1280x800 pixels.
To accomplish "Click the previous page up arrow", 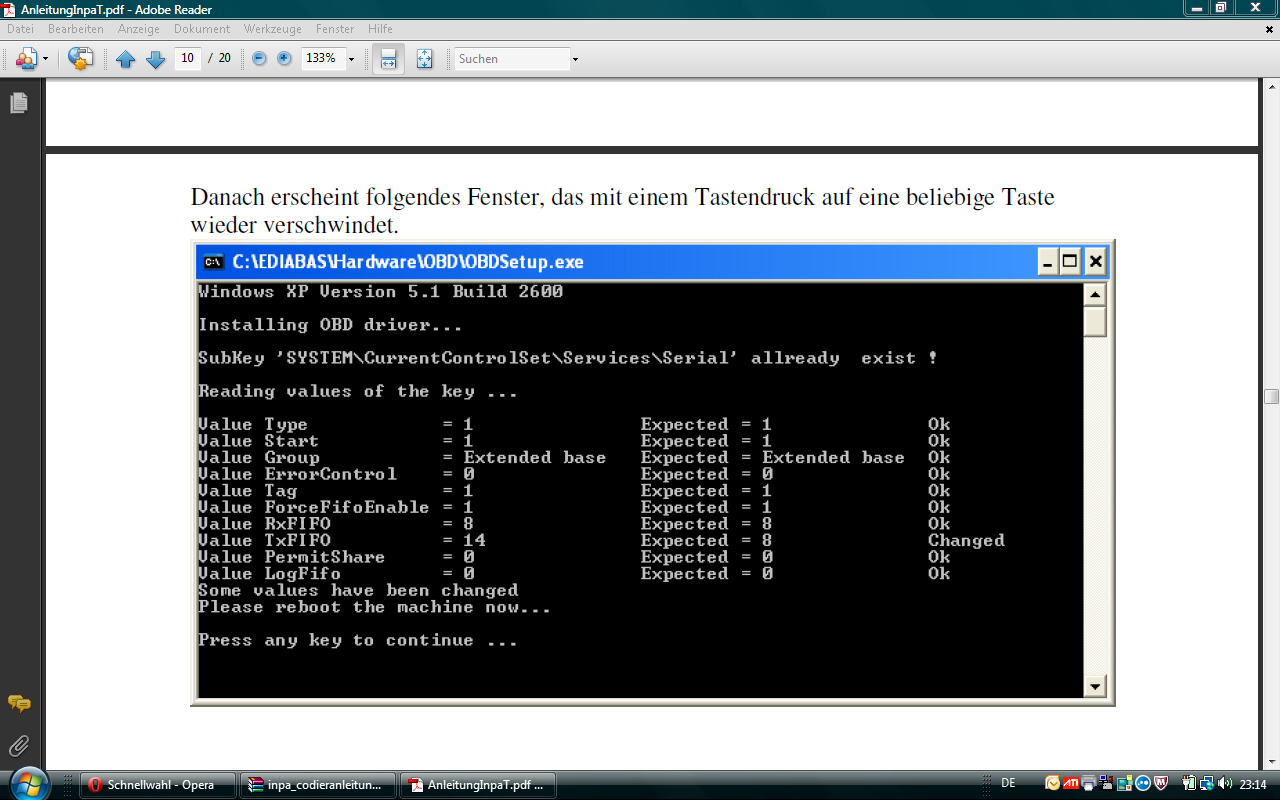I will [x=125, y=59].
